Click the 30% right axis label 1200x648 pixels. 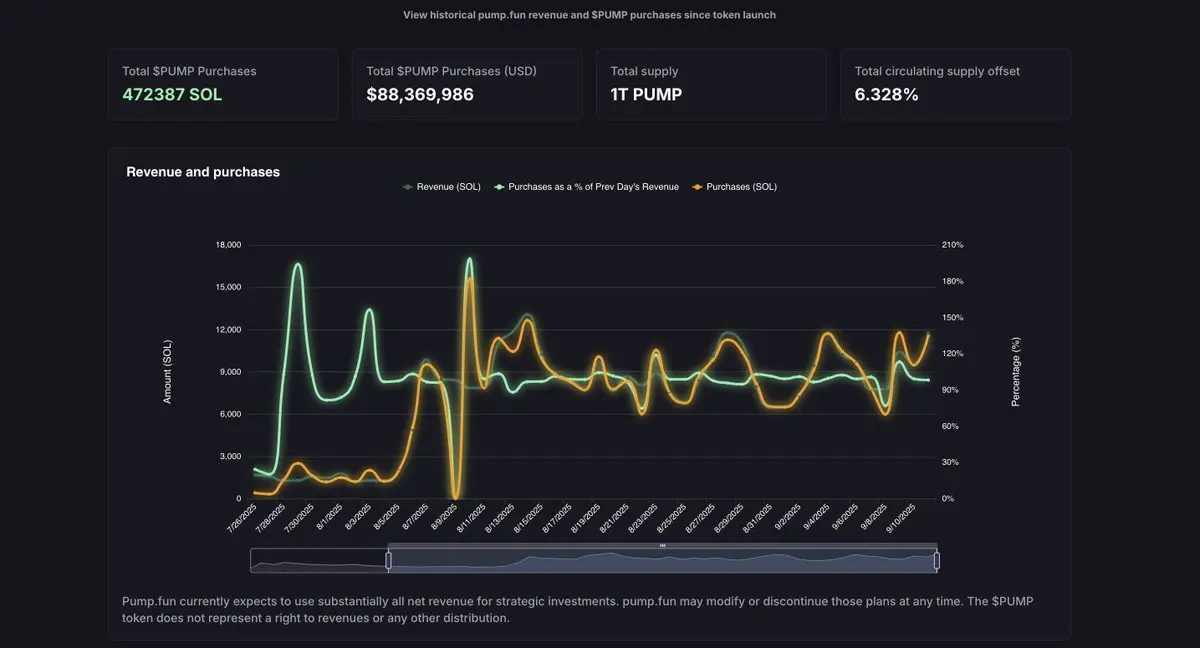point(950,462)
